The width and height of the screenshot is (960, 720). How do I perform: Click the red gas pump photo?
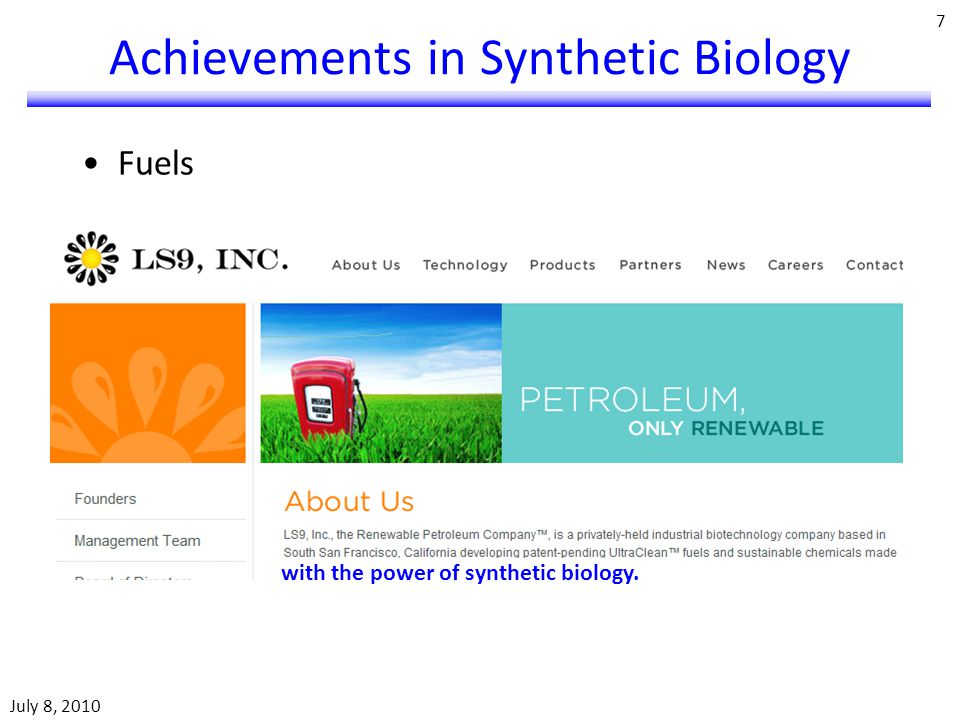pyautogui.click(x=381, y=383)
